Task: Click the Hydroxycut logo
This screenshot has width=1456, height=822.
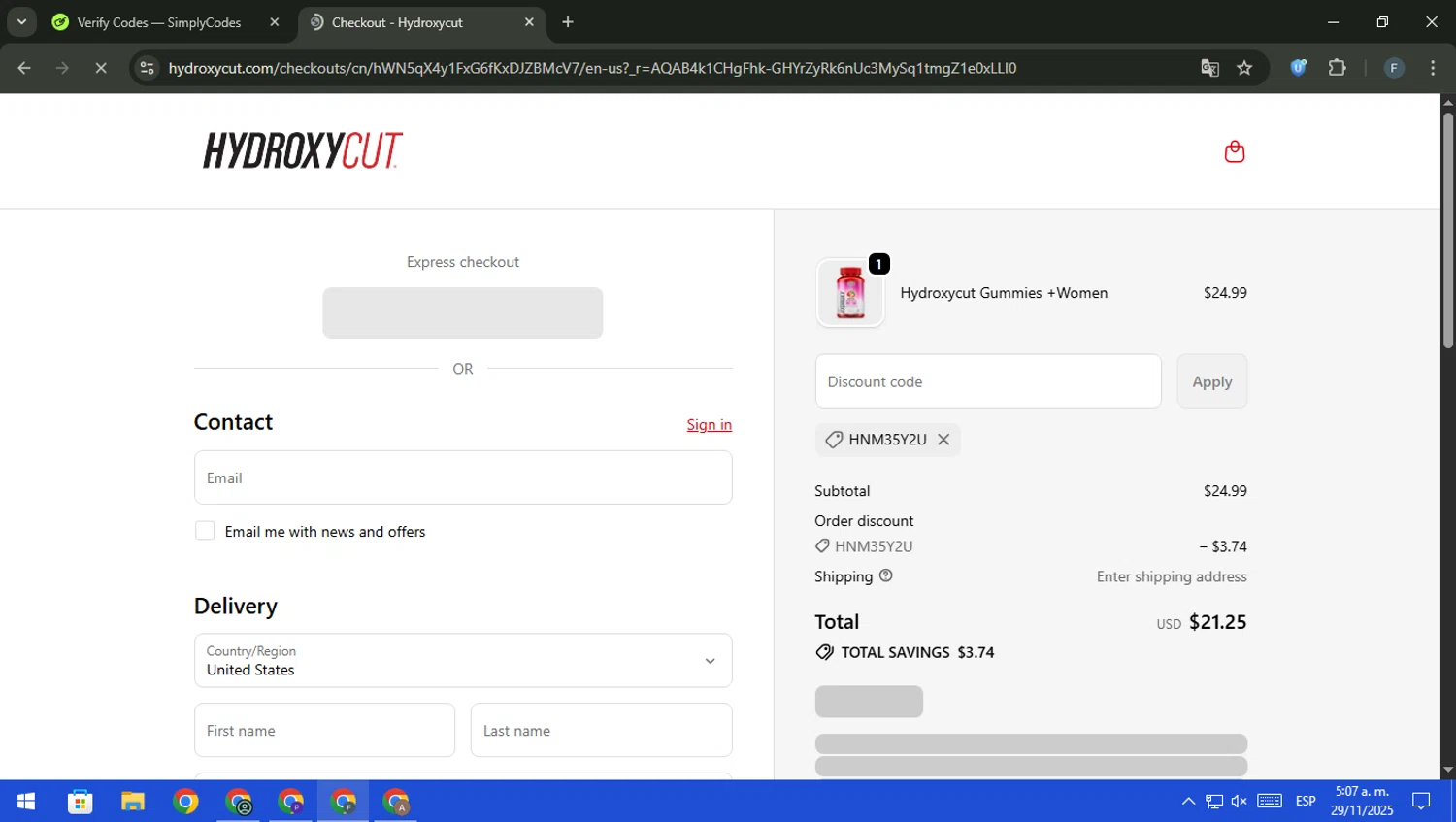Action: pos(302,150)
